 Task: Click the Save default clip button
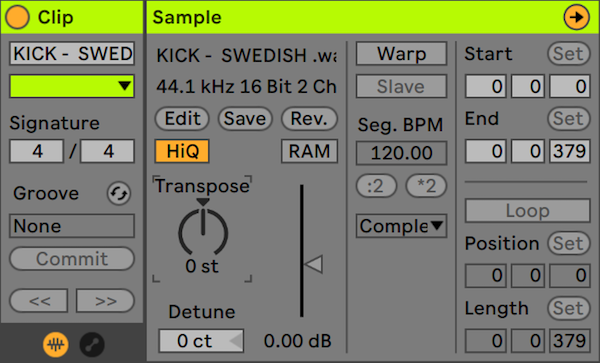point(245,119)
